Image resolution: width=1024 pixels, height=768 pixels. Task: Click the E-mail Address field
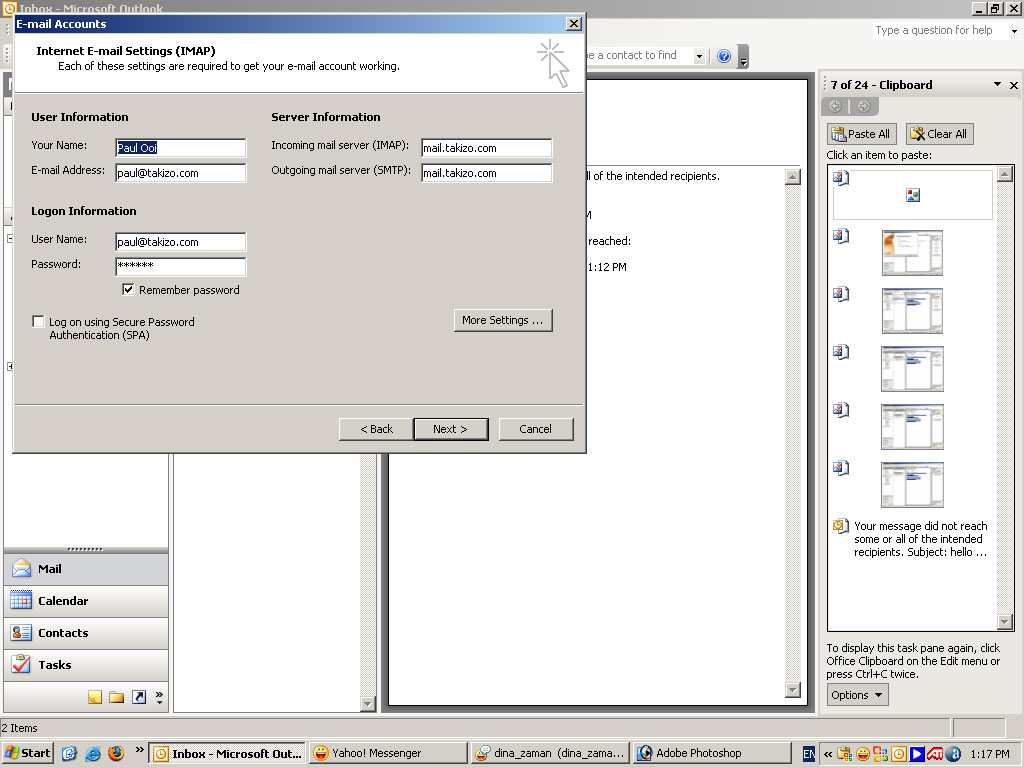[181, 173]
